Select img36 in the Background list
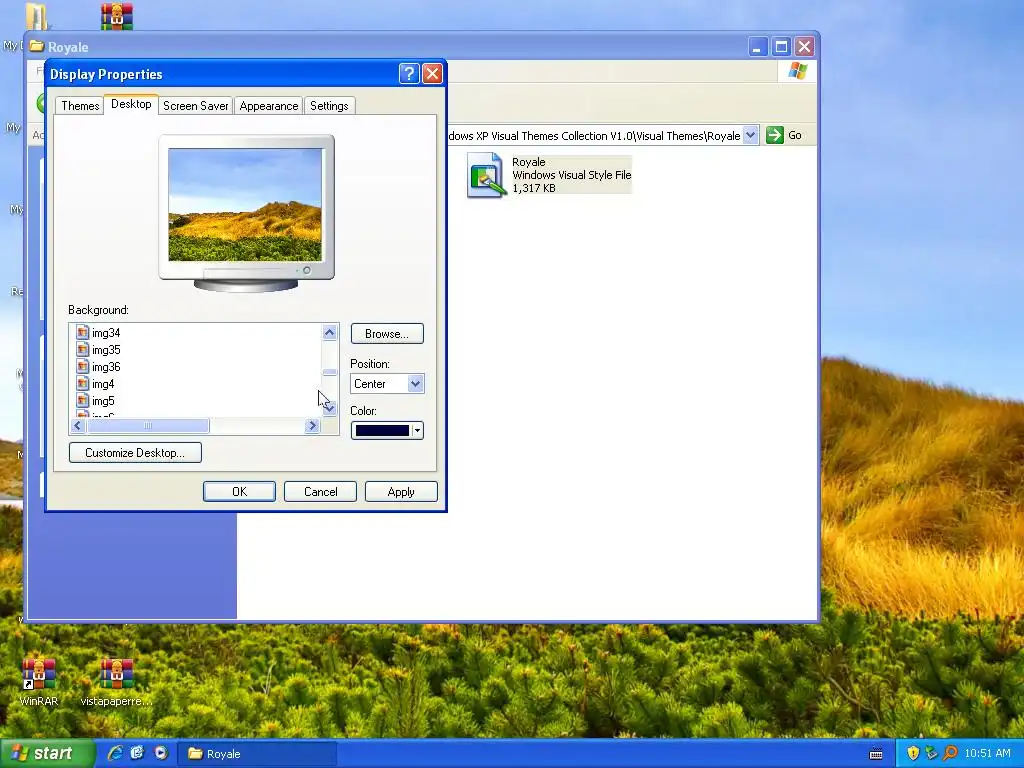1024x768 pixels. pyautogui.click(x=106, y=367)
